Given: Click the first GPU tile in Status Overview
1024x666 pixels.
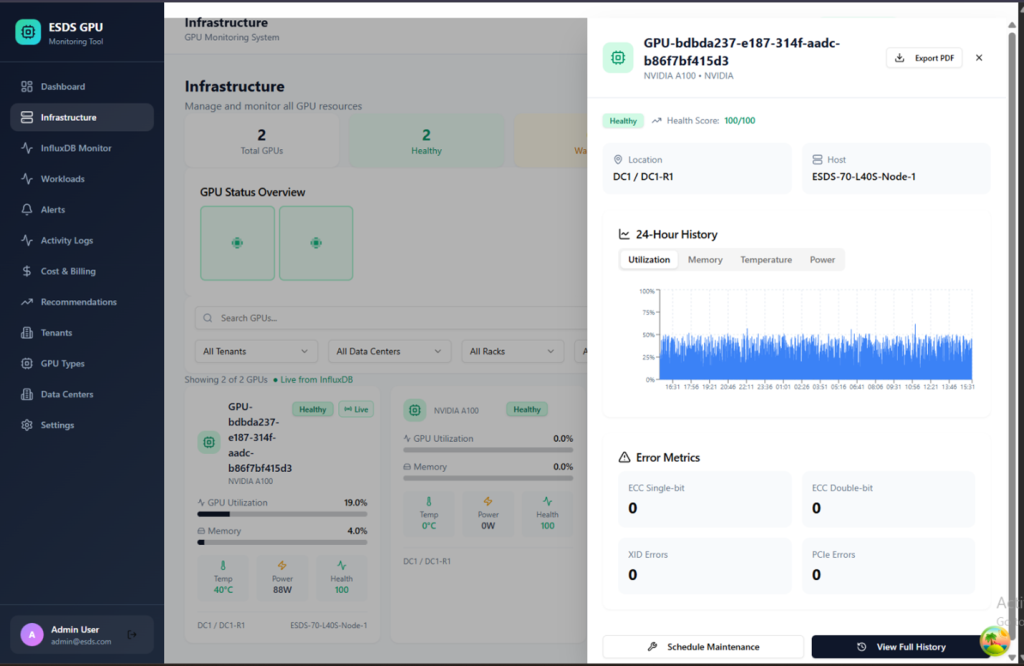Looking at the screenshot, I should pyautogui.click(x=237, y=243).
